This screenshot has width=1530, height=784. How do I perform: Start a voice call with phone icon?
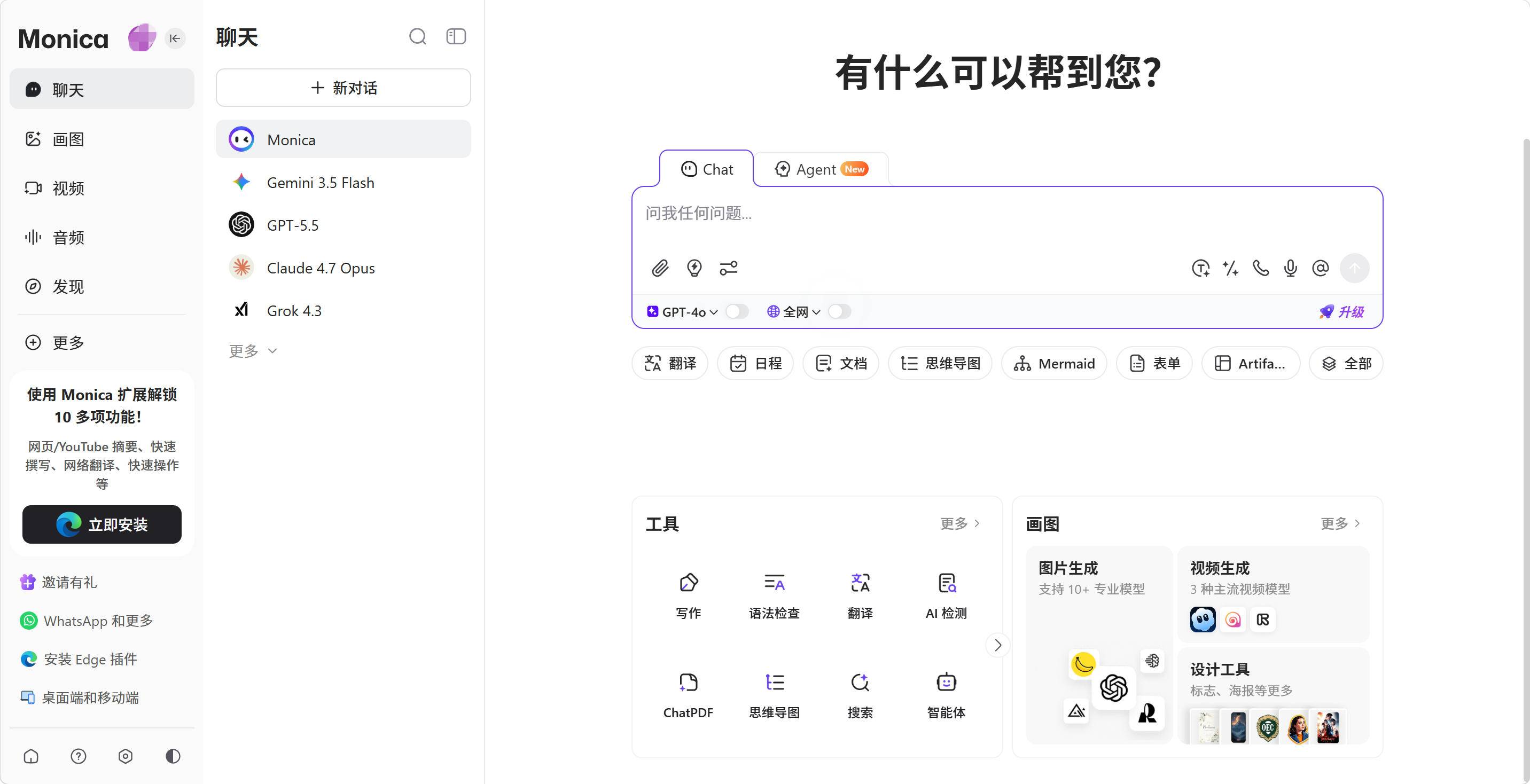1260,269
